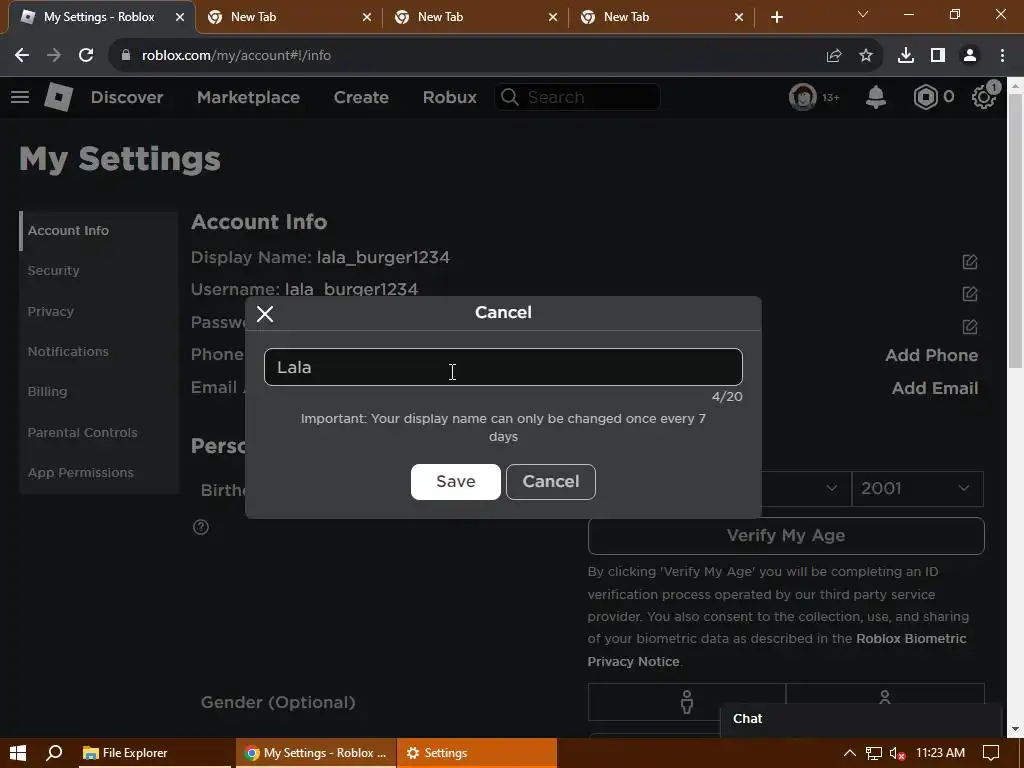Select Notifications settings tab

(99, 351)
